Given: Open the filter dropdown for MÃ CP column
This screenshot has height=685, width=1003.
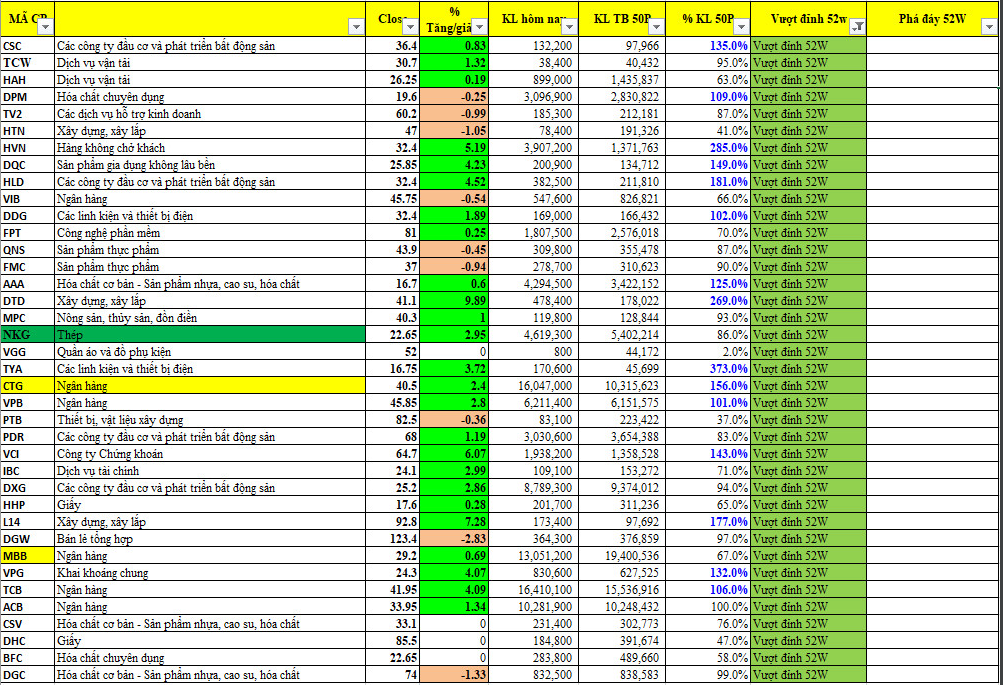Looking at the screenshot, I should pos(45,28).
